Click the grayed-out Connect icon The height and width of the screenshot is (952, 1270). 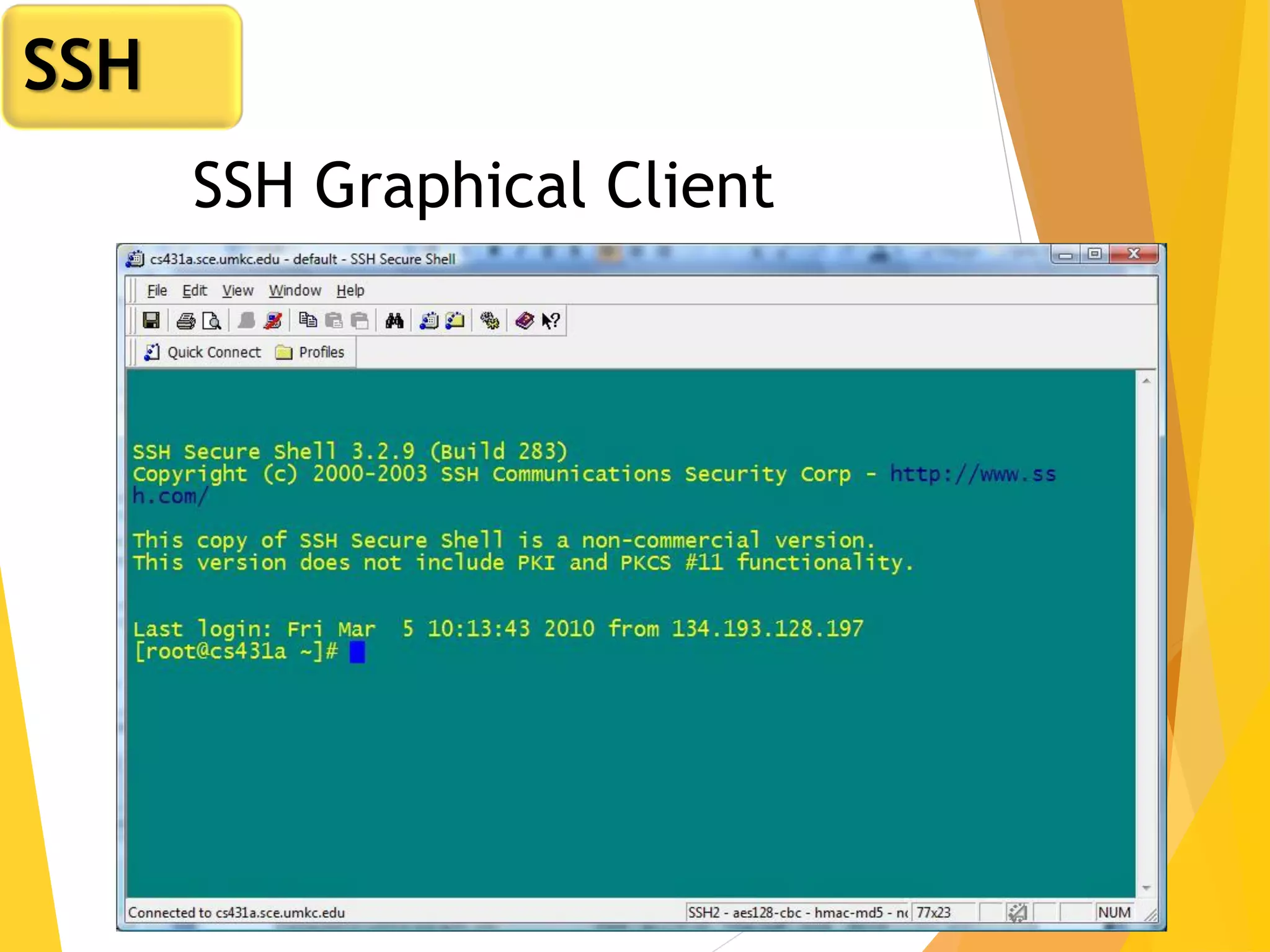[x=246, y=320]
